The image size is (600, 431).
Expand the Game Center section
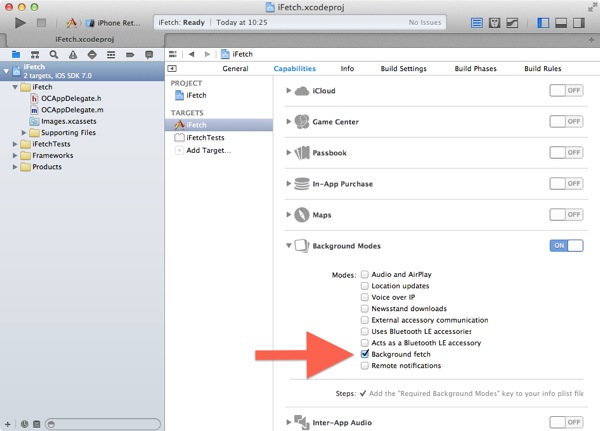289,122
